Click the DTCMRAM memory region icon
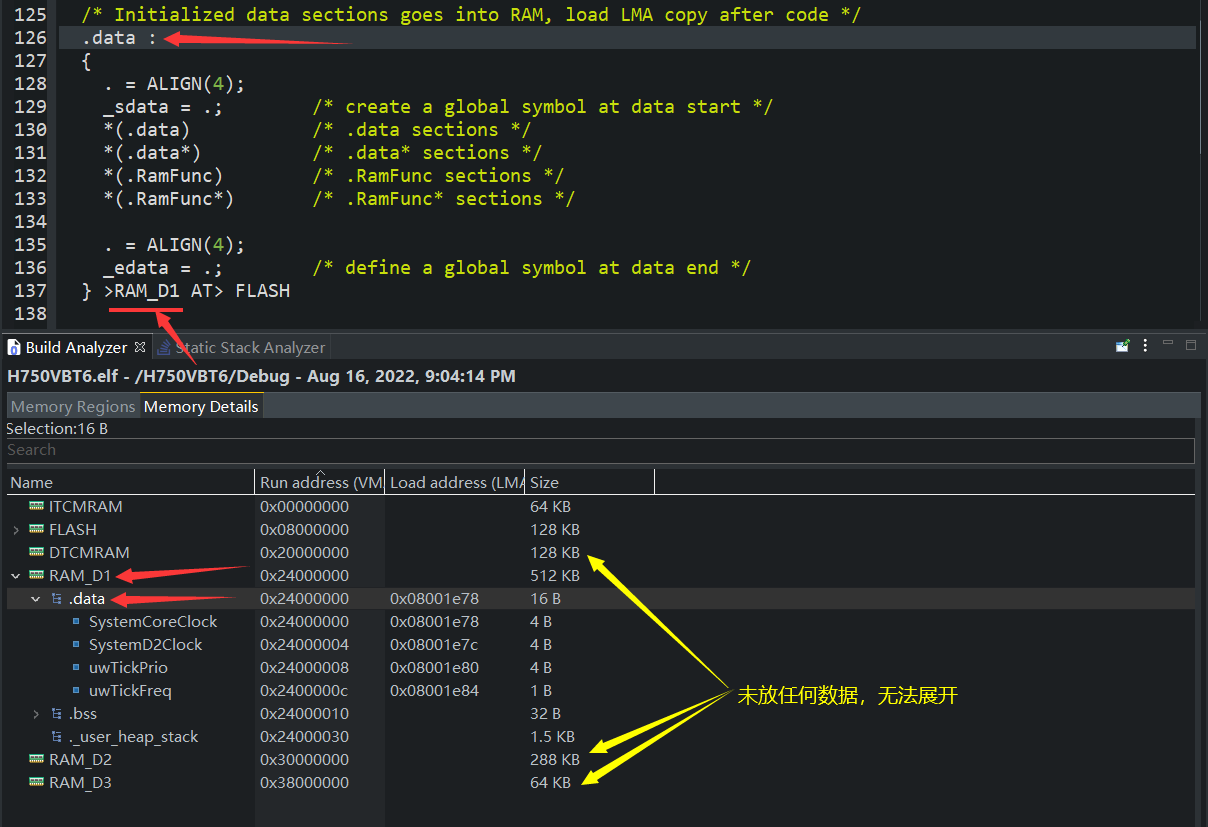The width and height of the screenshot is (1208, 827). (37, 553)
